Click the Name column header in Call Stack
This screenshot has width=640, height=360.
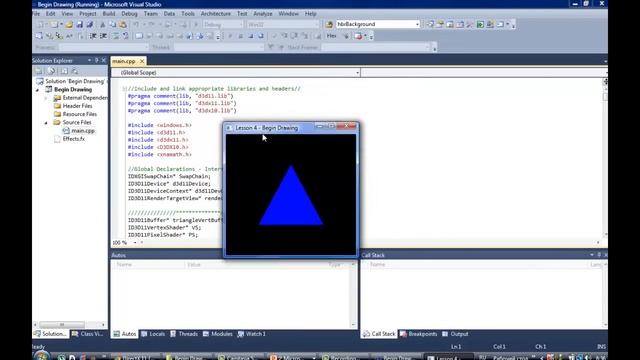pyautogui.click(x=378, y=264)
